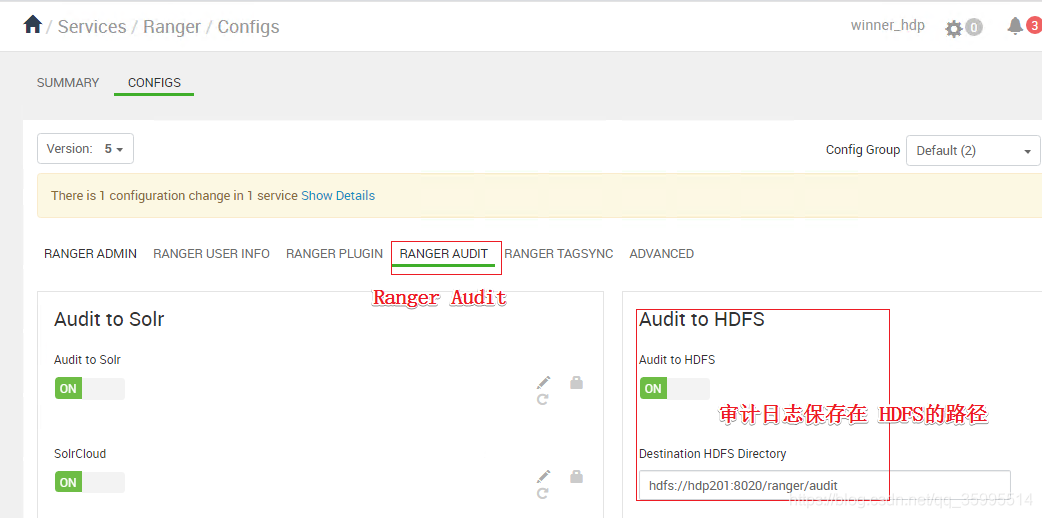Viewport: 1042px width, 518px height.
Task: Click Destination HDFS Directory label
Action: click(x=712, y=453)
